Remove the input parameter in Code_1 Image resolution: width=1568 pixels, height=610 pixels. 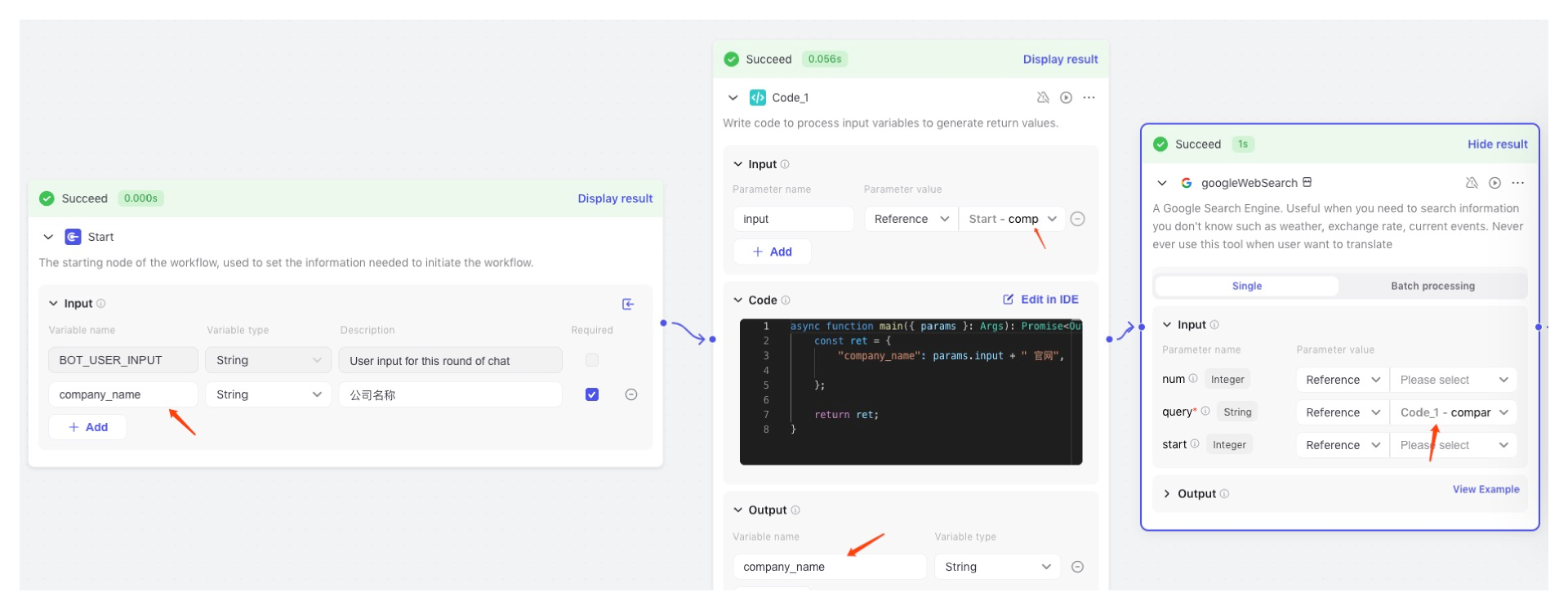tap(1077, 219)
